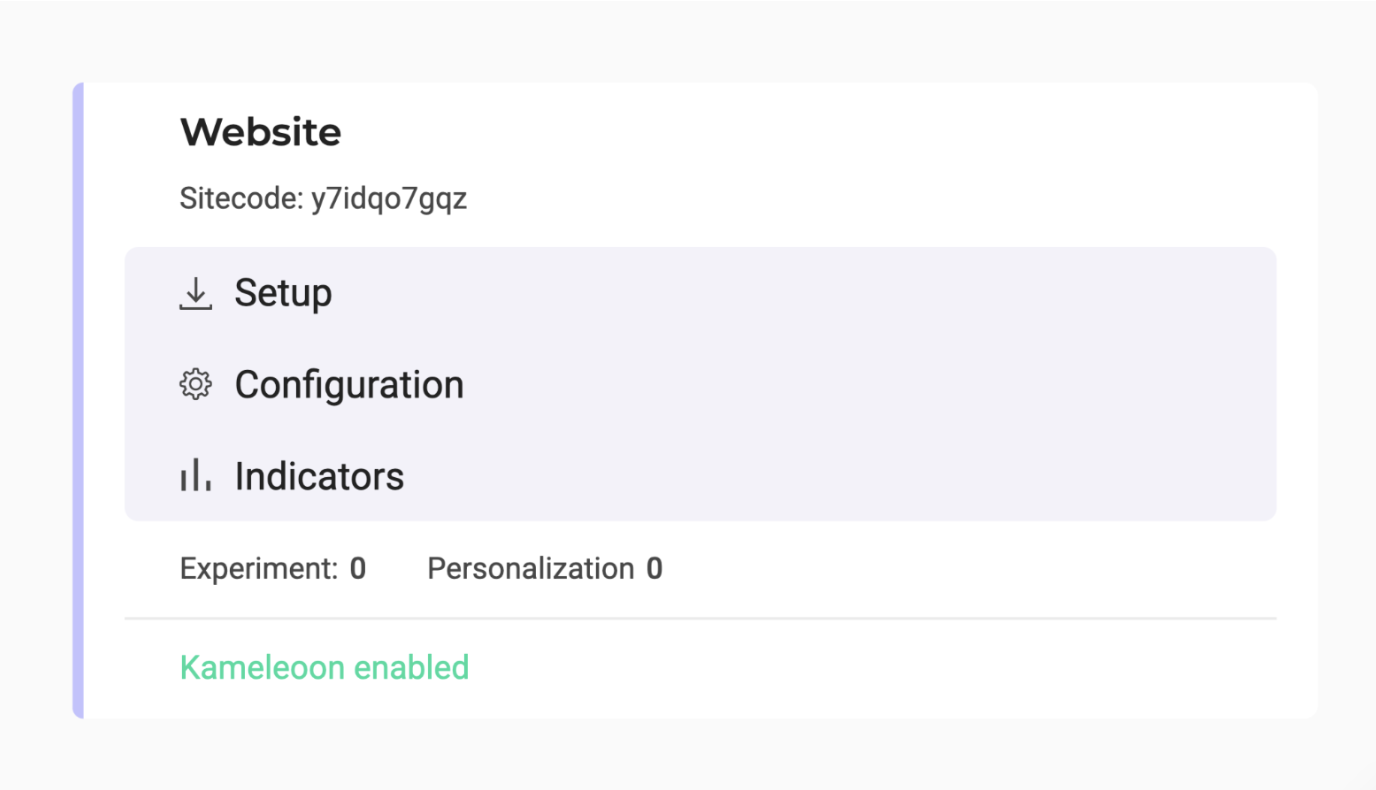Click the purple accent bar on card edge
This screenshot has height=790, width=1376.
pyautogui.click(x=78, y=400)
